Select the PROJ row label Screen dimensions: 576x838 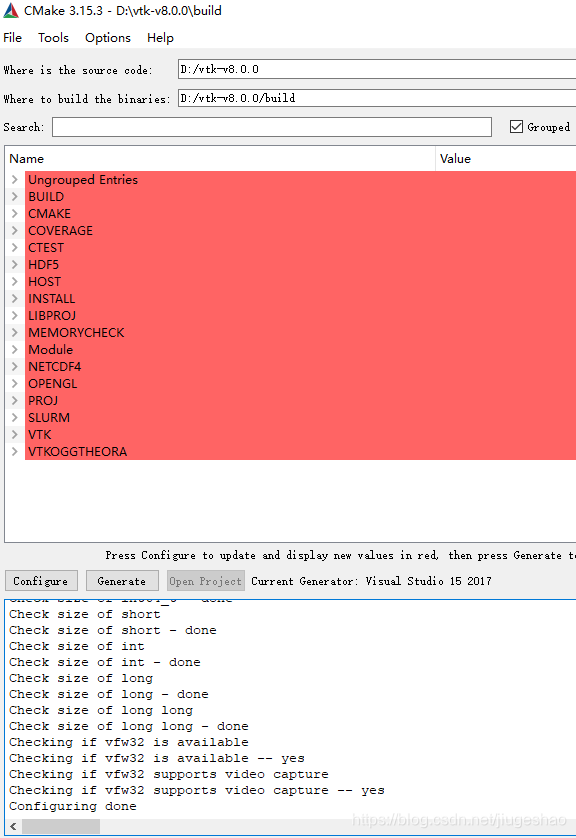point(43,401)
